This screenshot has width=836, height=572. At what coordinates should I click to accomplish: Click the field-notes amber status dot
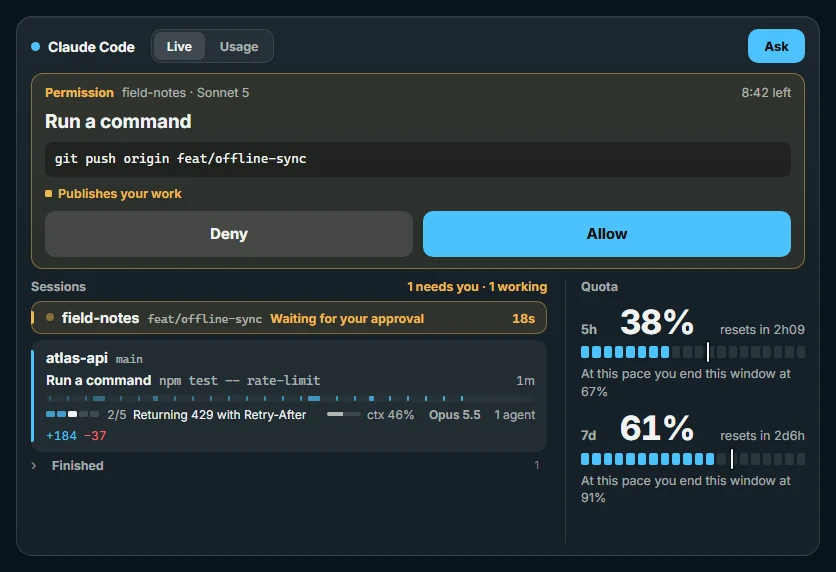[x=50, y=317]
